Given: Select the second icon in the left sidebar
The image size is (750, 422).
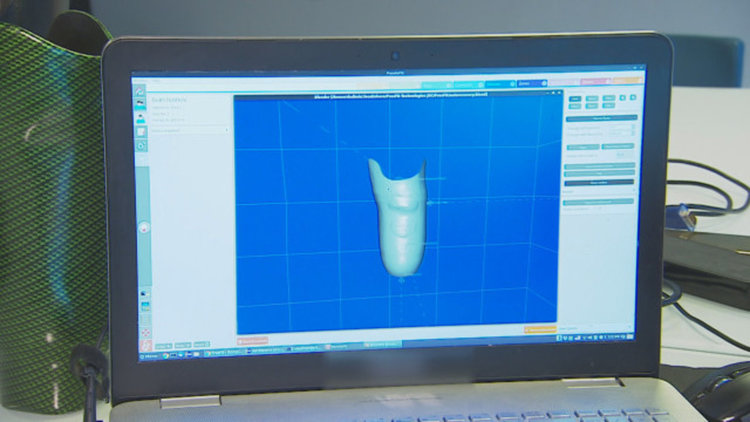Looking at the screenshot, I should [x=140, y=104].
